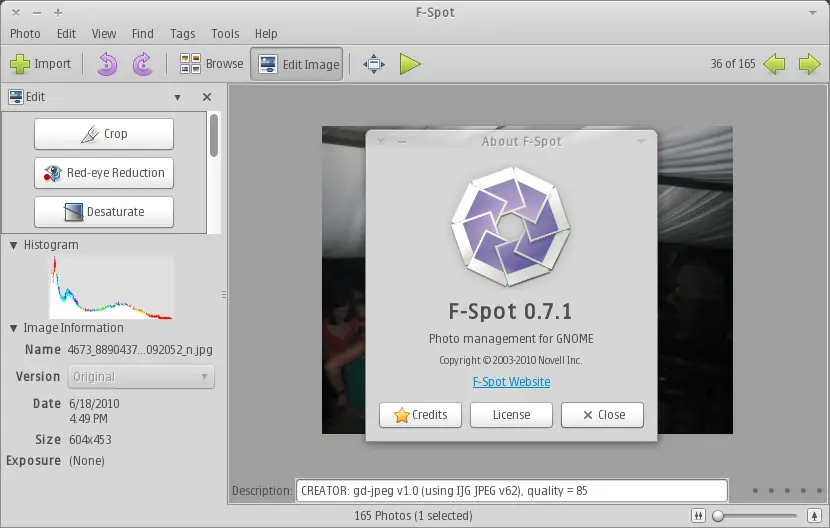Collapse the Image Information section
This screenshot has height=528, width=830.
tap(14, 328)
